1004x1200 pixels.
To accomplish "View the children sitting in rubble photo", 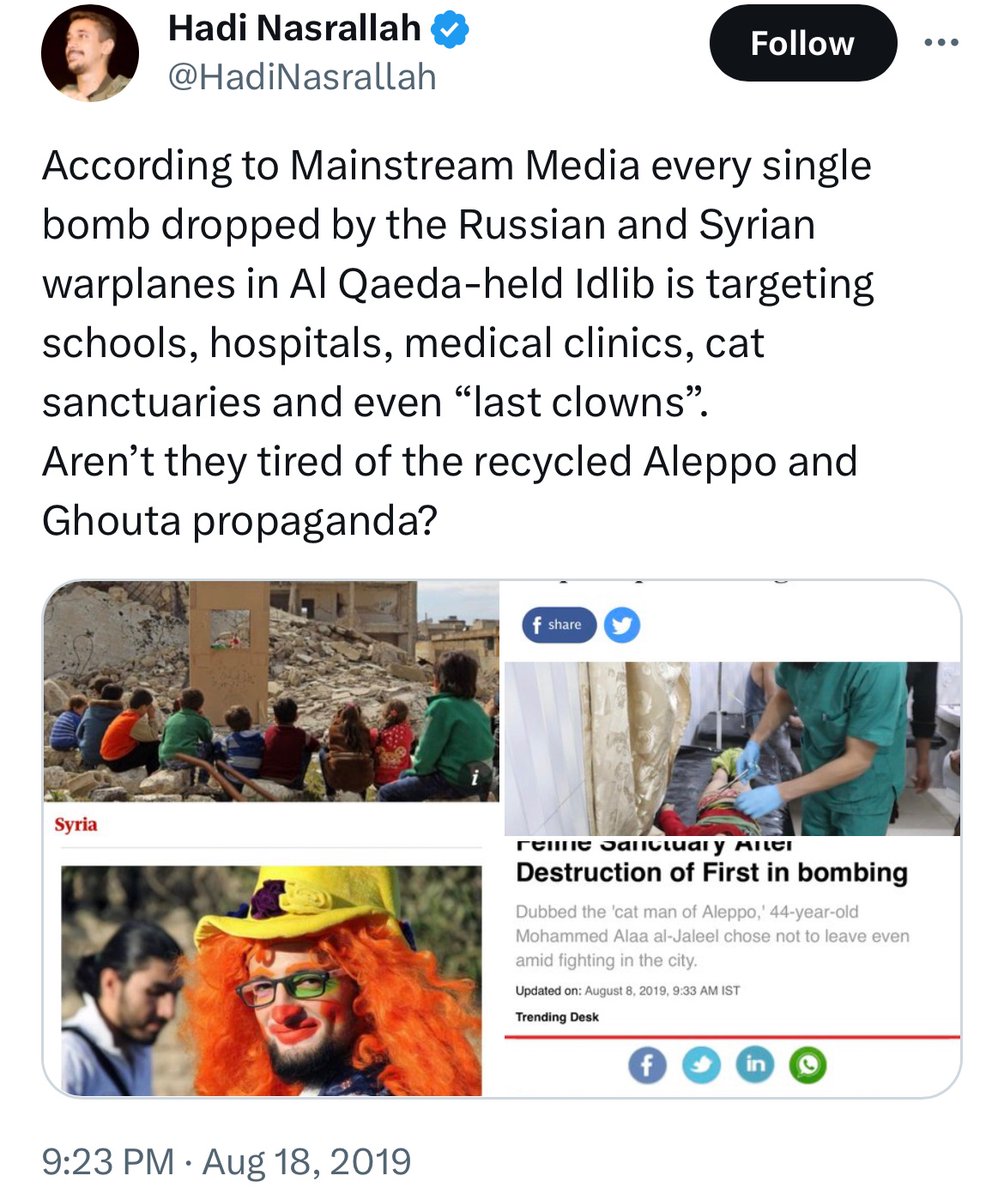I will click(x=271, y=691).
